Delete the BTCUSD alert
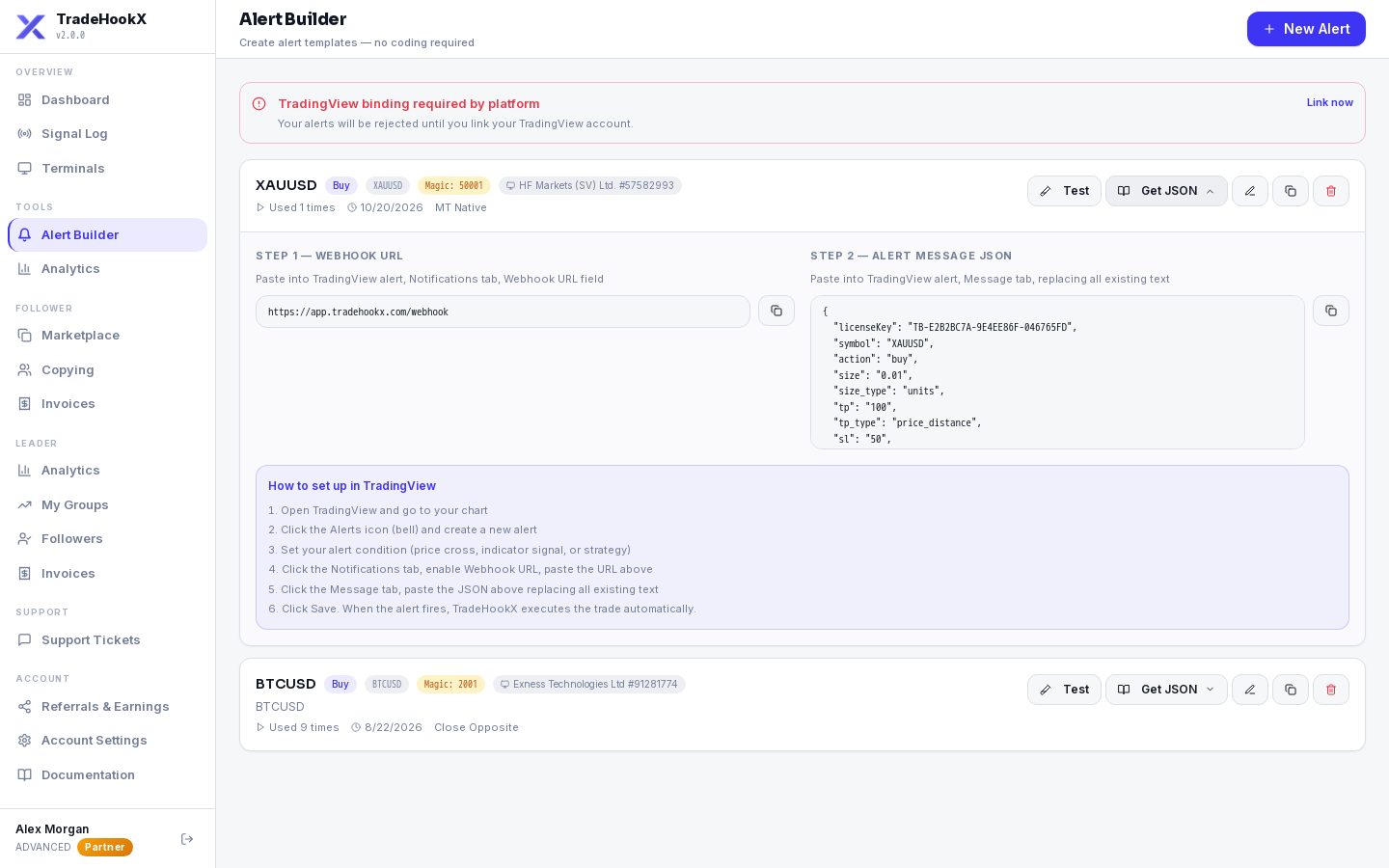 pyautogui.click(x=1331, y=690)
